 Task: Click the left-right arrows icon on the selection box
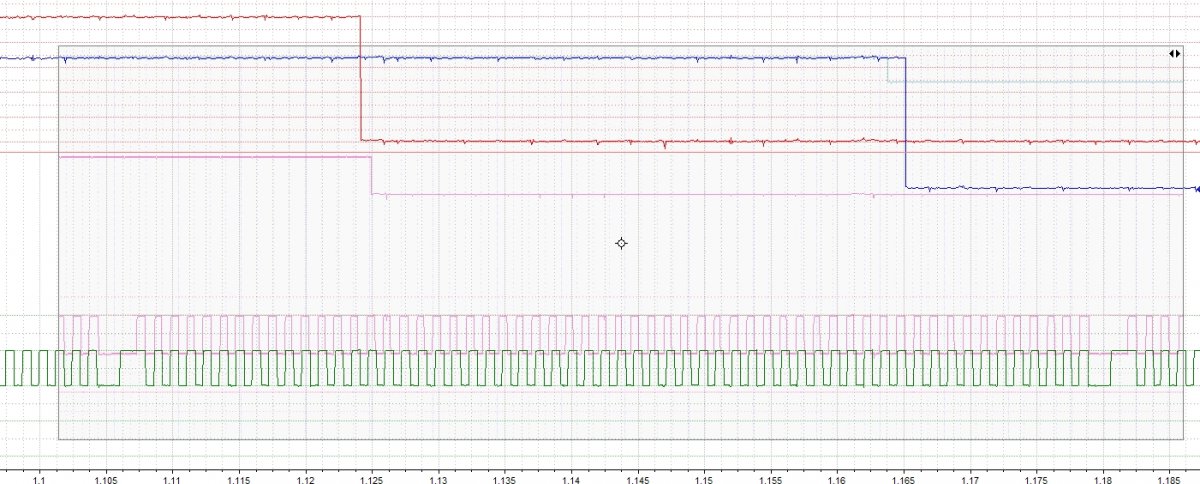click(x=1175, y=53)
